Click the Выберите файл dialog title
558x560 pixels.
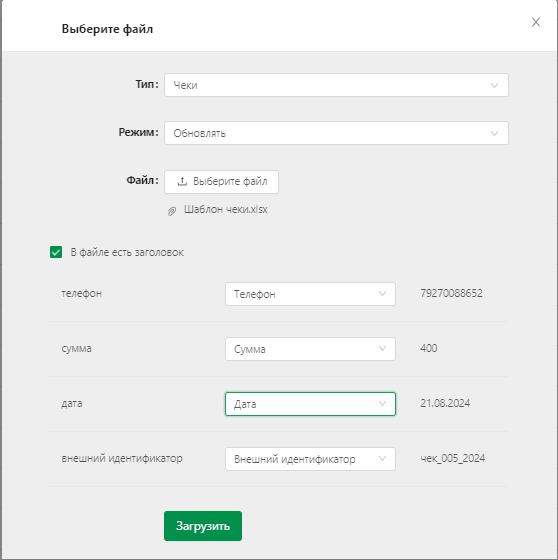click(x=107, y=29)
